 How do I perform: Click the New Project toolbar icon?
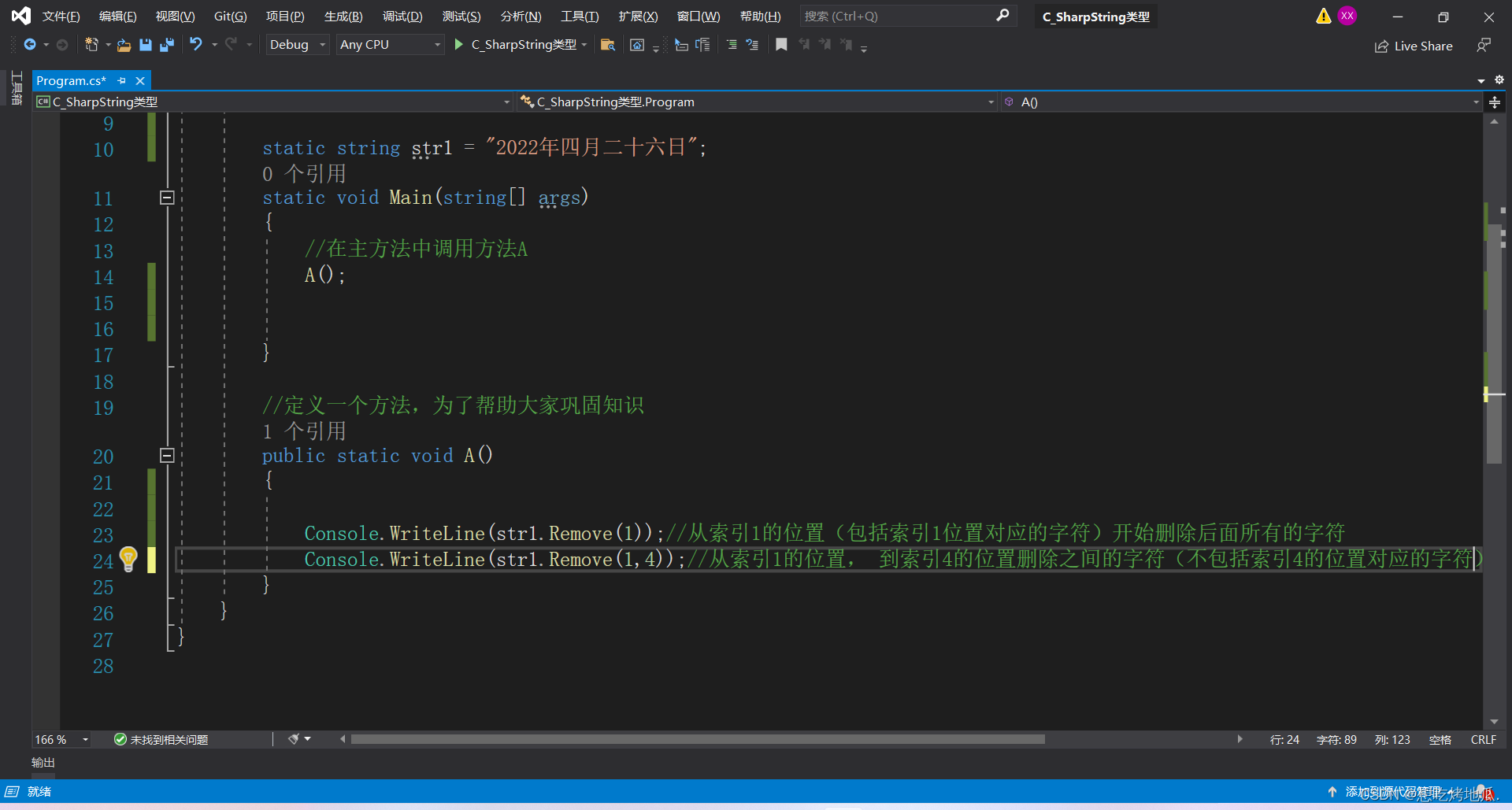[91, 45]
